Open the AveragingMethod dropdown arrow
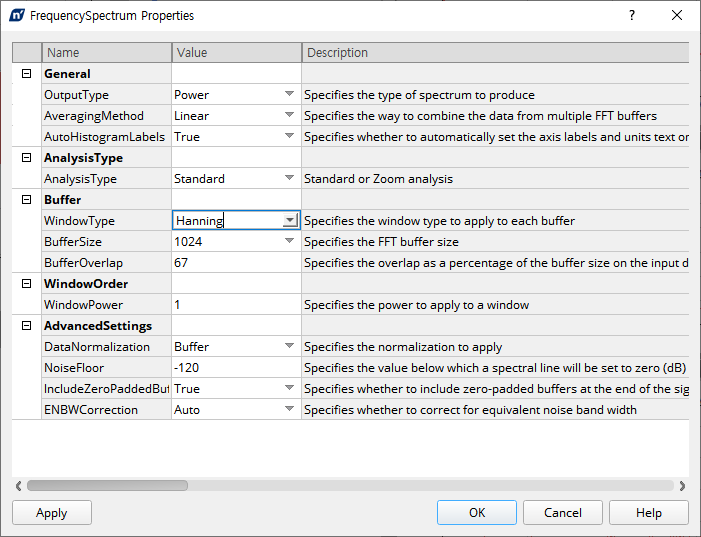This screenshot has height=537, width=701. pyautogui.click(x=289, y=115)
